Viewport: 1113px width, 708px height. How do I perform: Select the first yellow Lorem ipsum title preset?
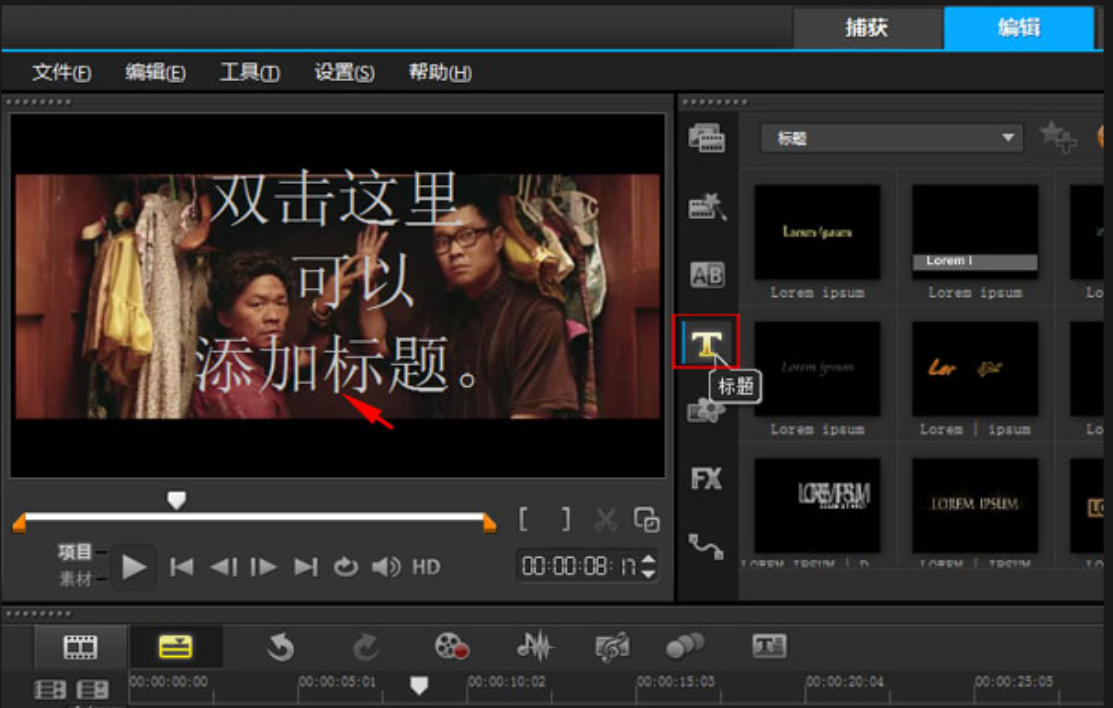point(817,232)
